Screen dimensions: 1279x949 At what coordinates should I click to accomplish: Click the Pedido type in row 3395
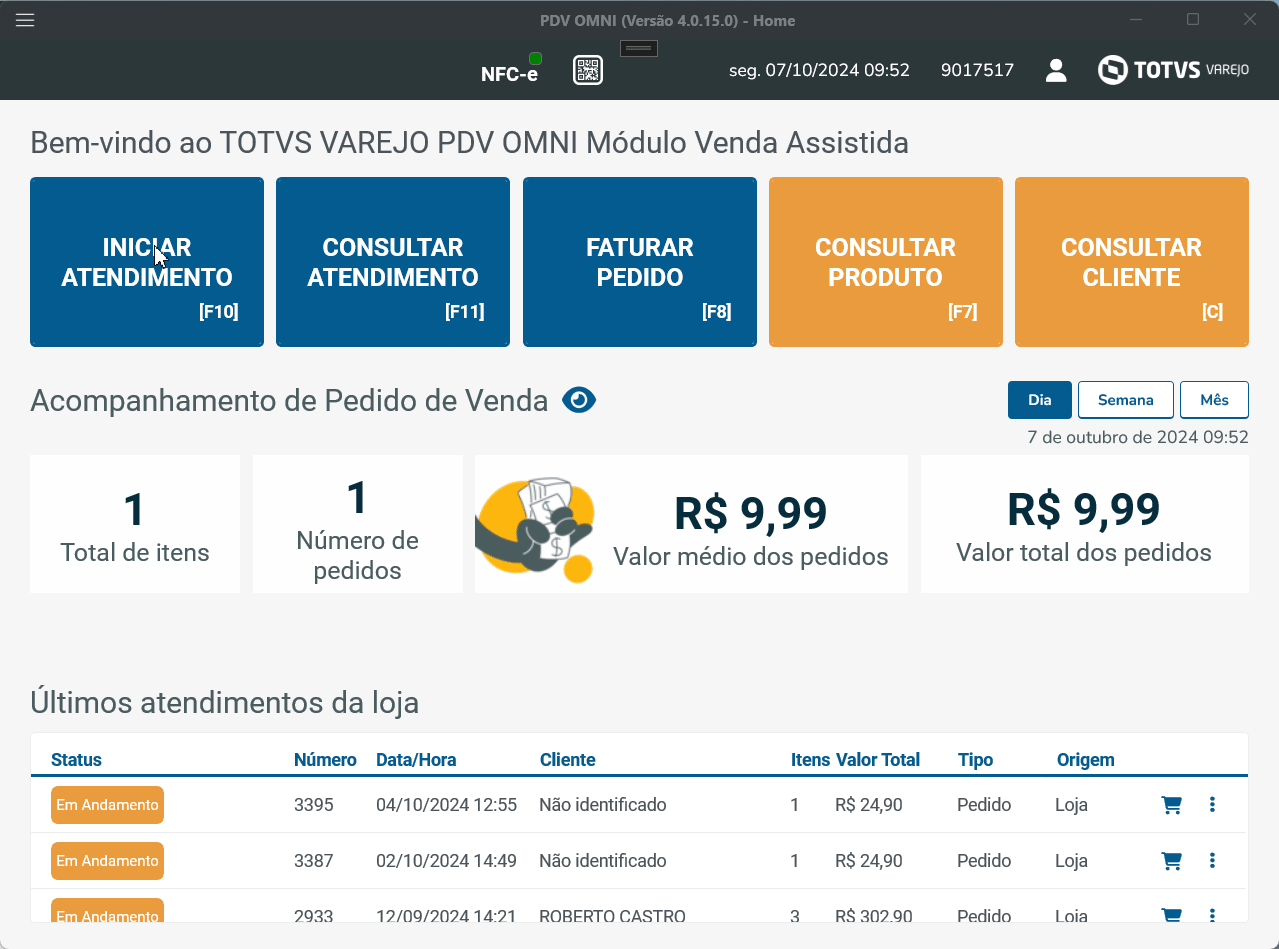(984, 805)
